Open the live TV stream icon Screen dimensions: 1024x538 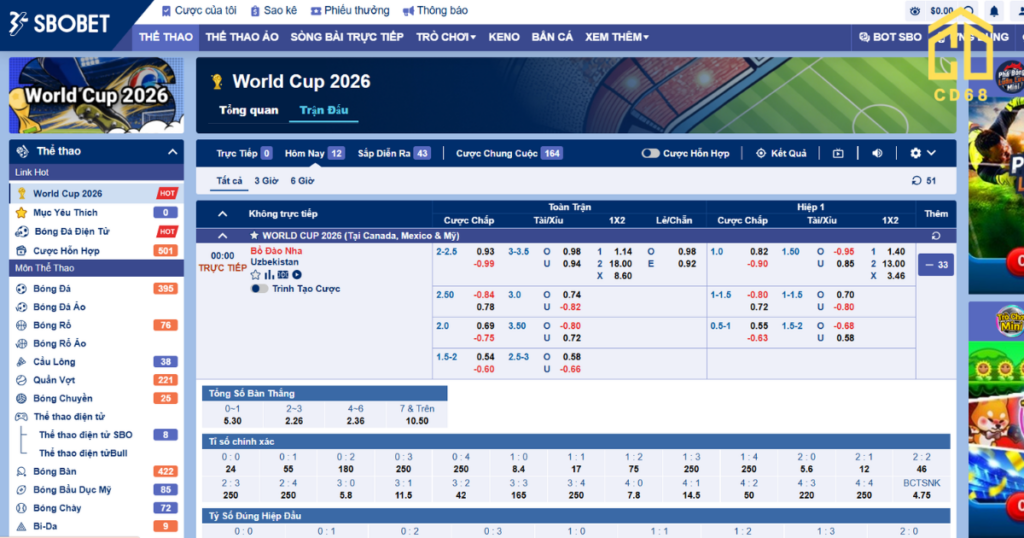[838, 153]
